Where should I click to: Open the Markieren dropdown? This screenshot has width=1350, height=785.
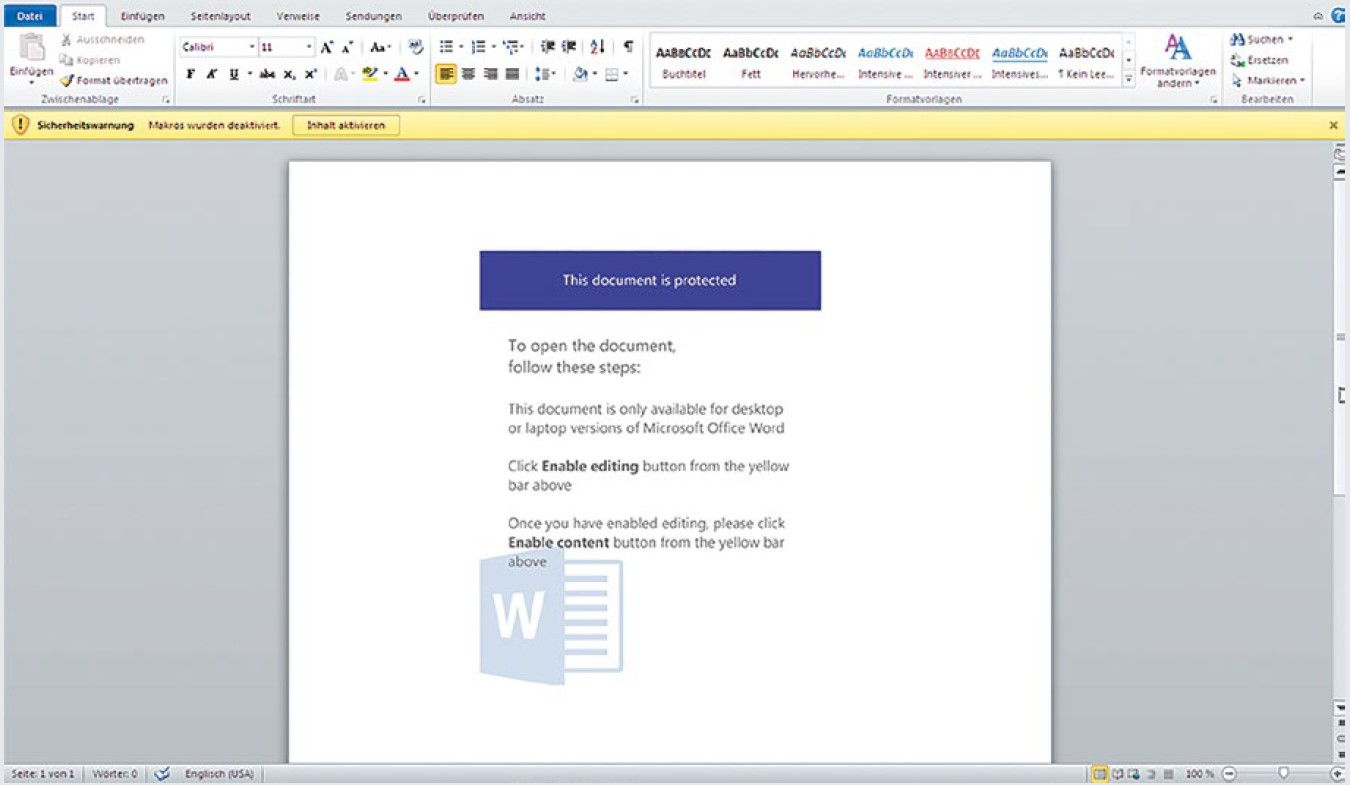[1268, 80]
